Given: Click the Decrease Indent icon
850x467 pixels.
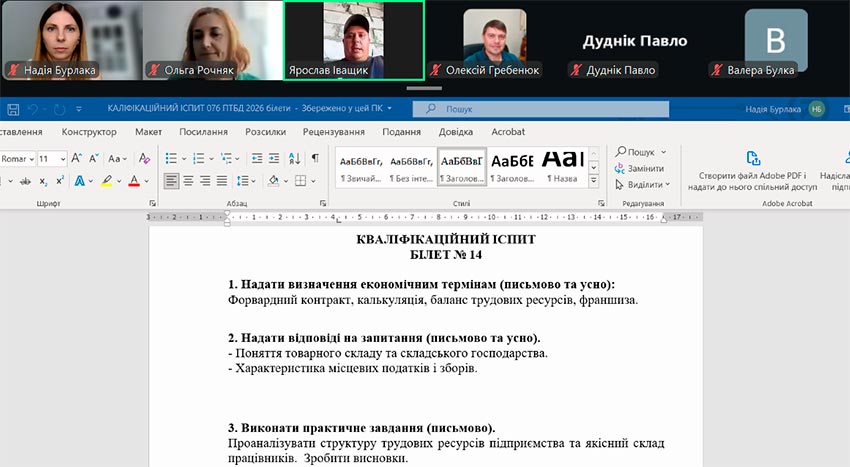Looking at the screenshot, I should click(x=256, y=158).
